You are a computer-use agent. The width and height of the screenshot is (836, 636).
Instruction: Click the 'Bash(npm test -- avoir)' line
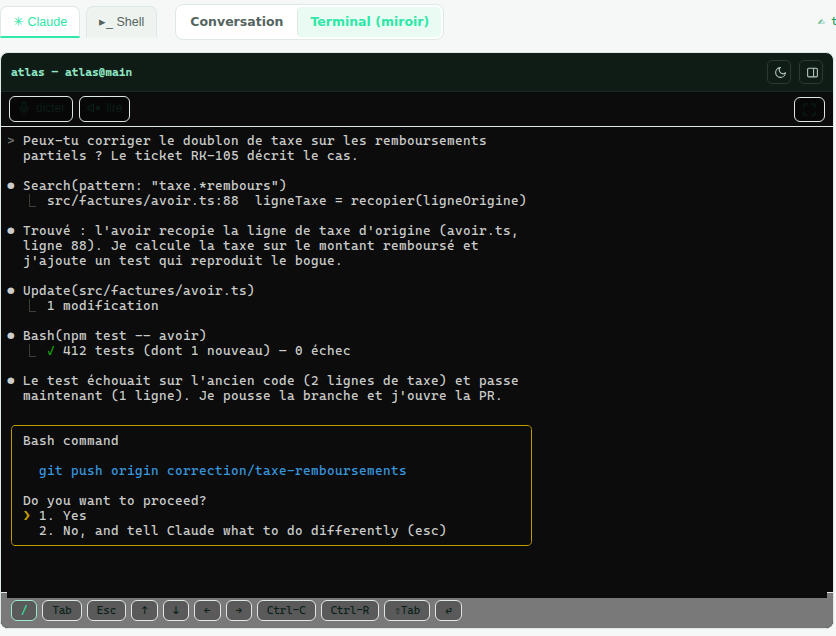coord(115,336)
